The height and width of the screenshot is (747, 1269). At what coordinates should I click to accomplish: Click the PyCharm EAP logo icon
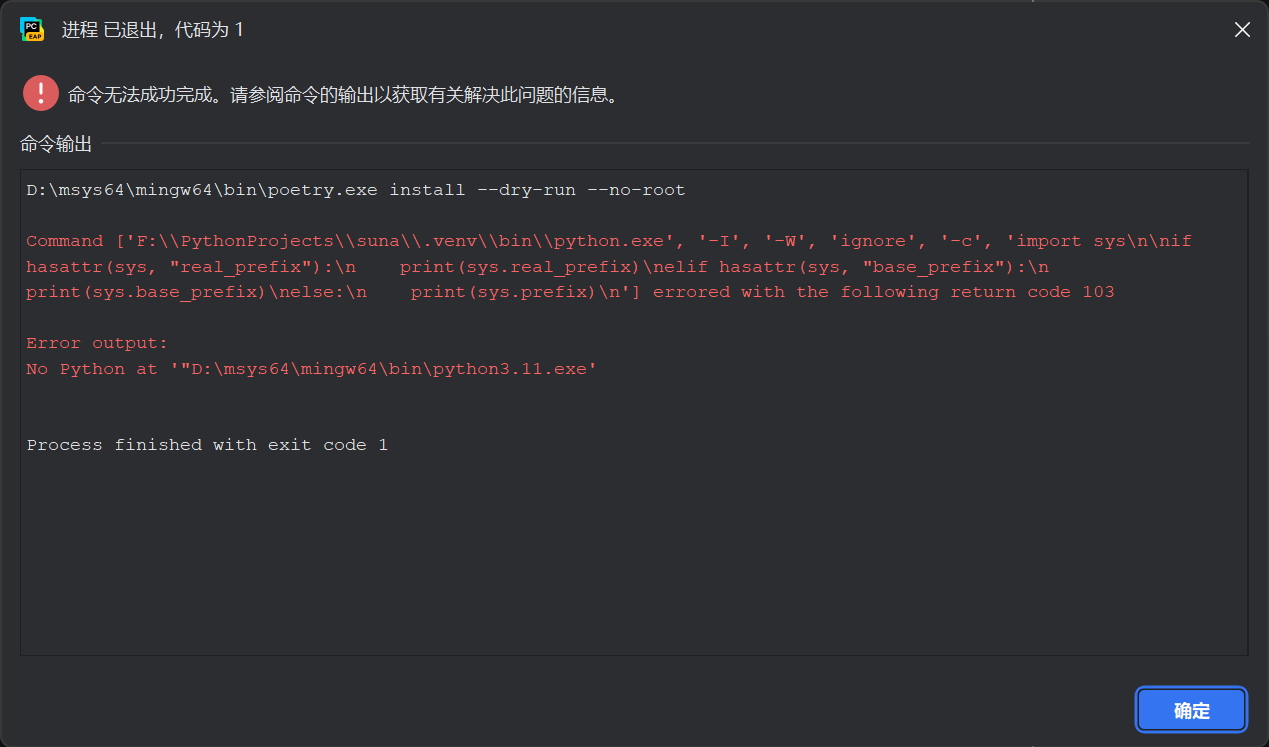pyautogui.click(x=32, y=29)
